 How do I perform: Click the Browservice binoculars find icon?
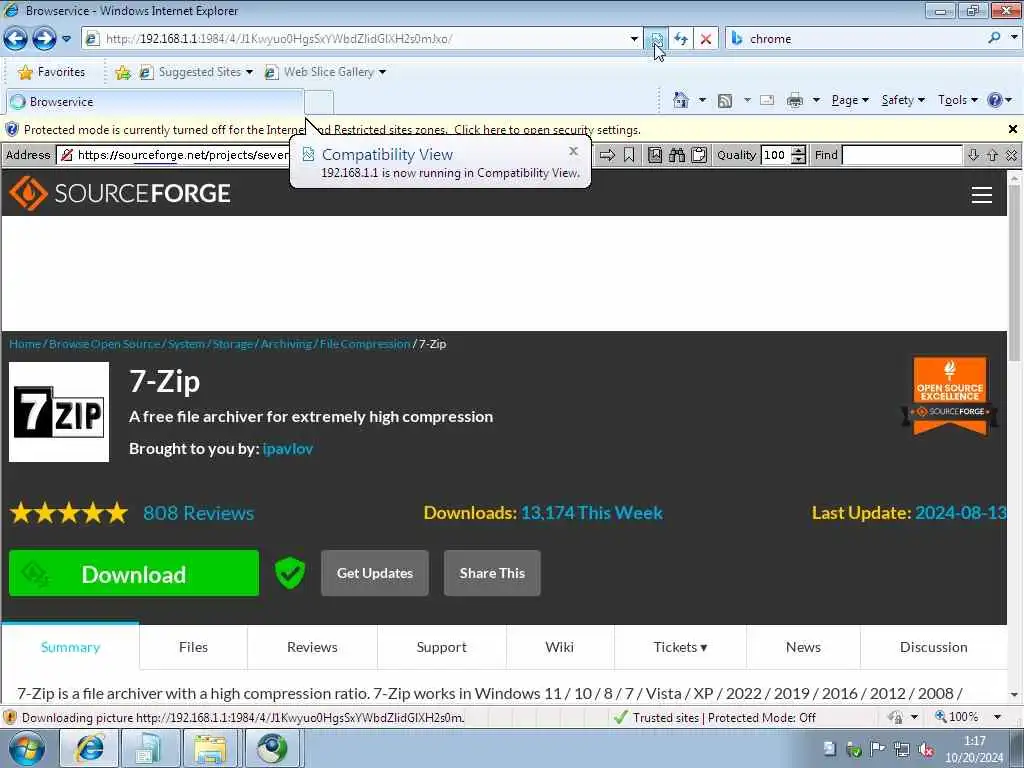tap(677, 155)
